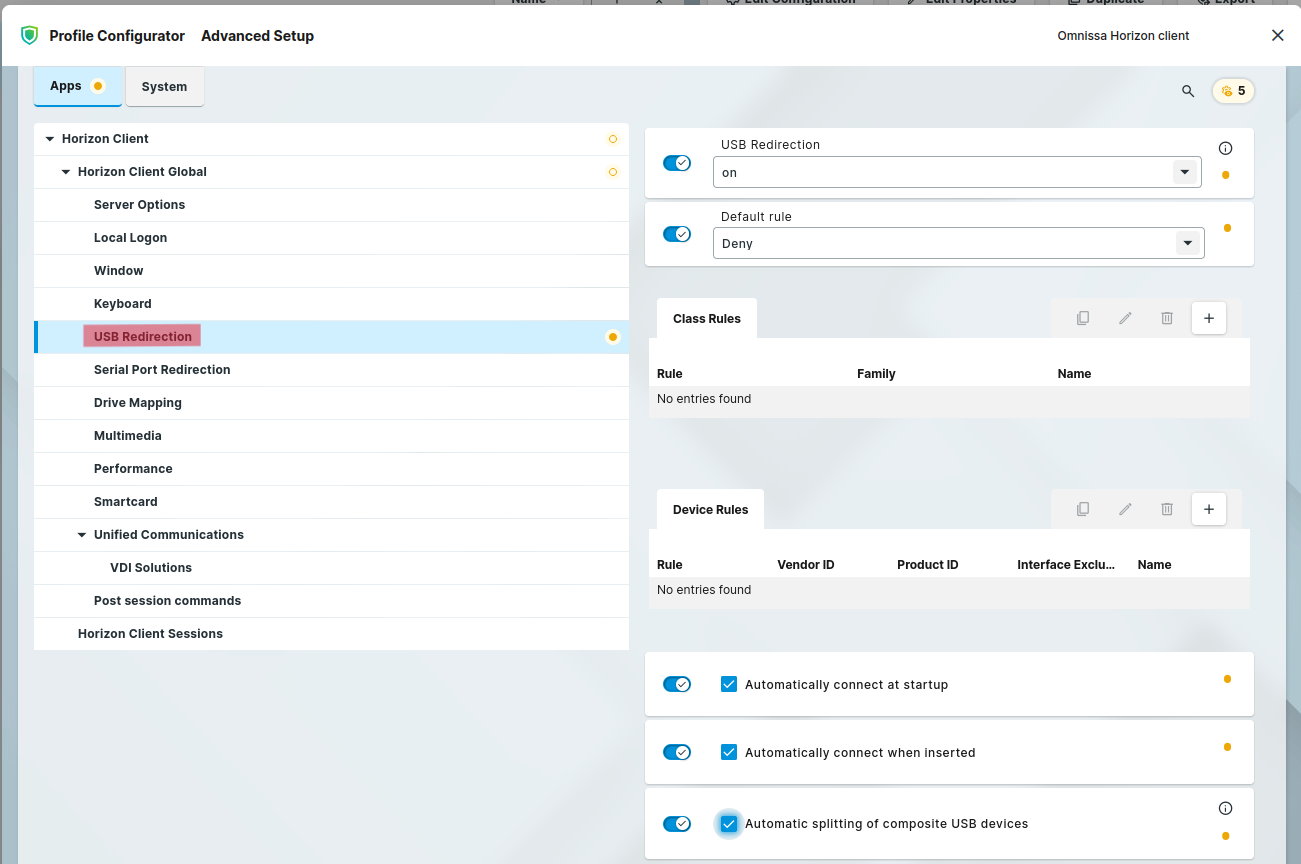This screenshot has width=1301, height=864.
Task: Click the Device Rules delete trash icon
Action: [1166, 509]
